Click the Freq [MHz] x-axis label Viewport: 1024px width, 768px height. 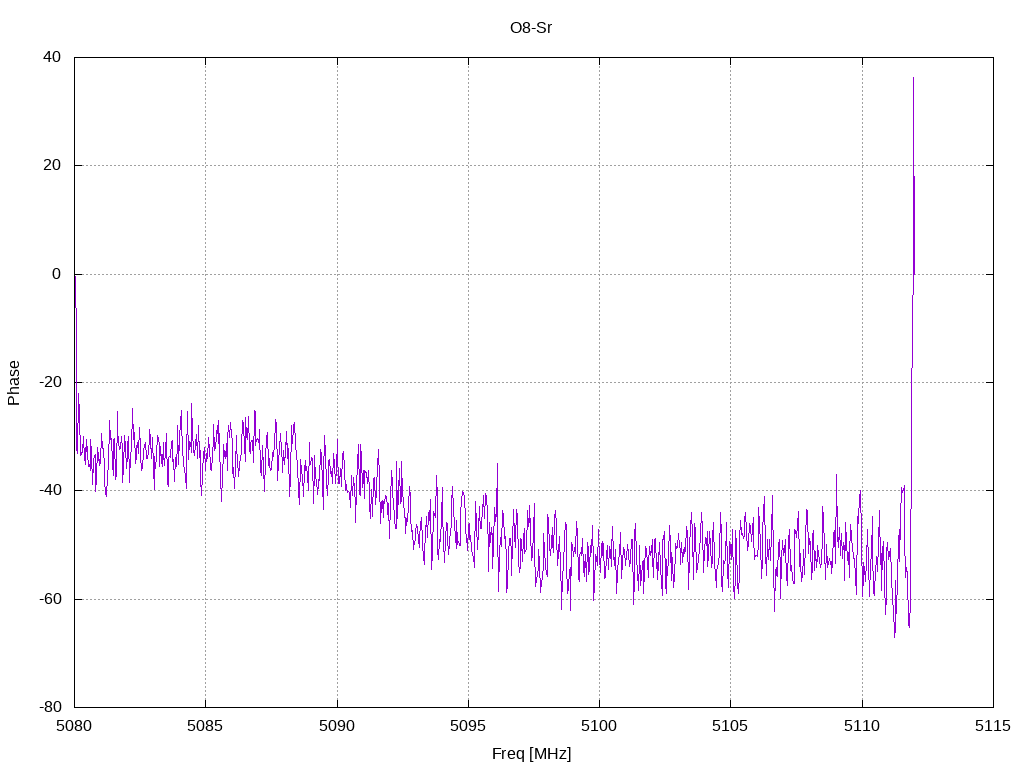pos(531,754)
